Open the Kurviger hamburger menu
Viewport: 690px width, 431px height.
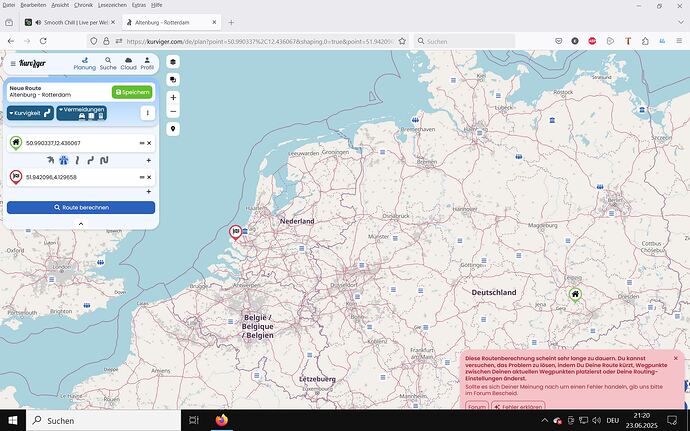click(x=13, y=64)
